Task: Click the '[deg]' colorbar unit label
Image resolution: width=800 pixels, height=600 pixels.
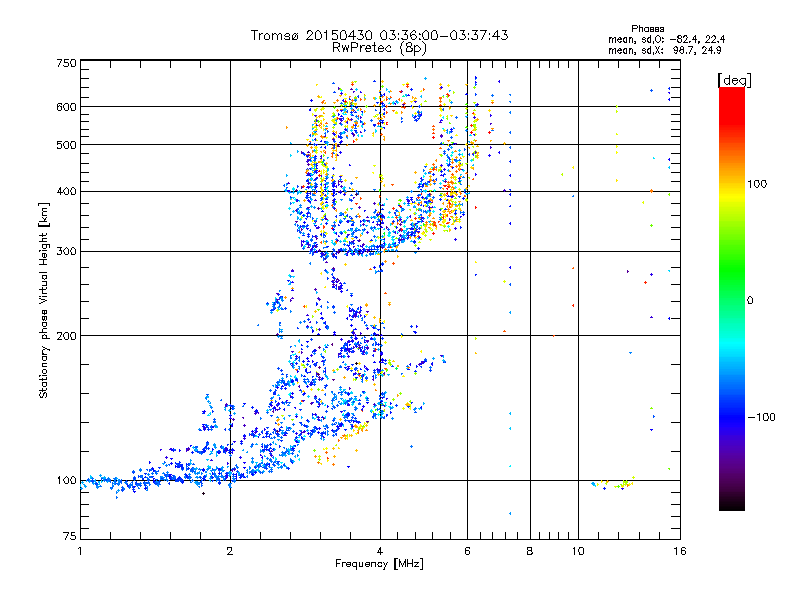Action: tap(734, 80)
